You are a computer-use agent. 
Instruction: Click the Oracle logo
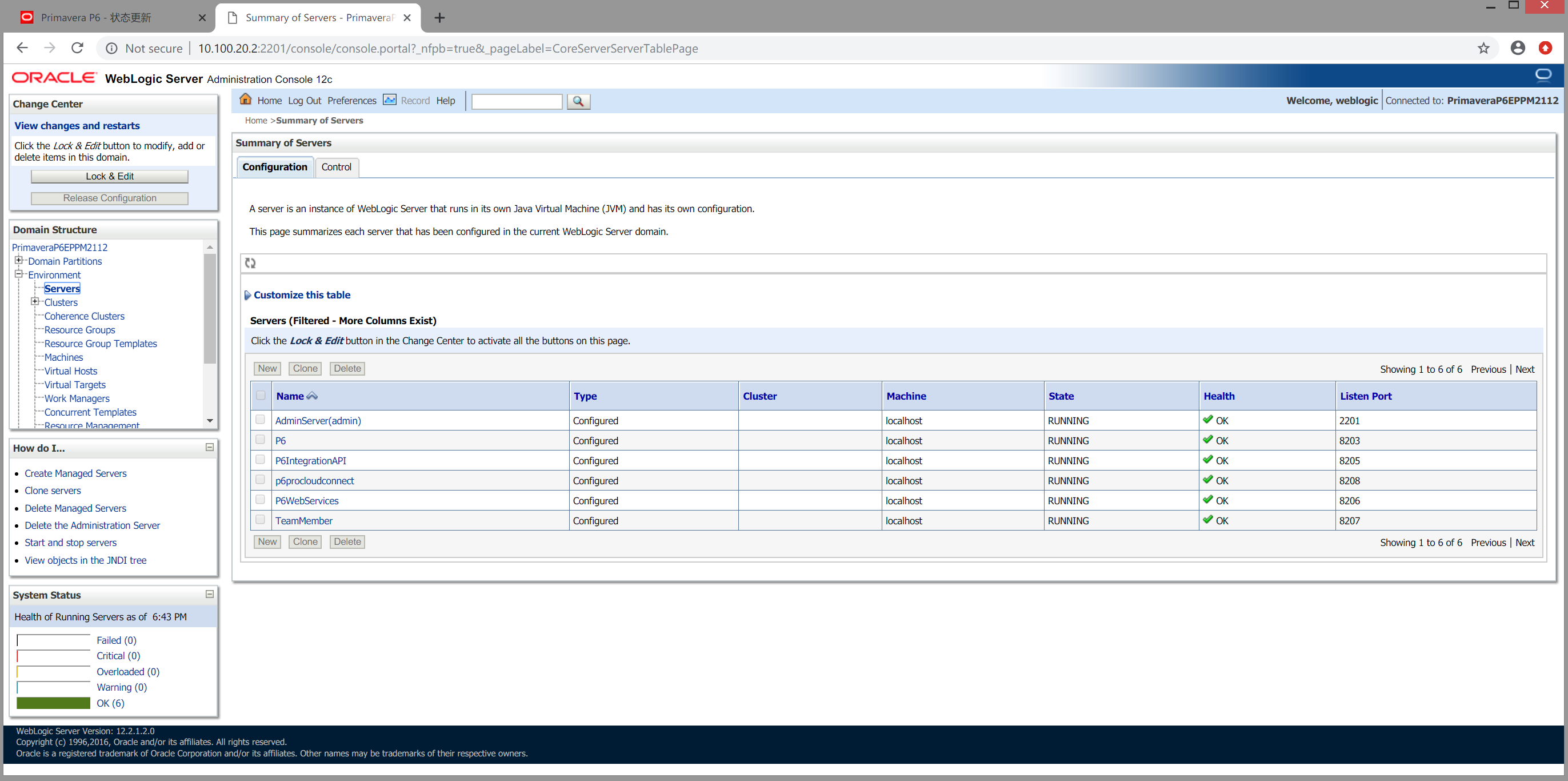pos(54,77)
